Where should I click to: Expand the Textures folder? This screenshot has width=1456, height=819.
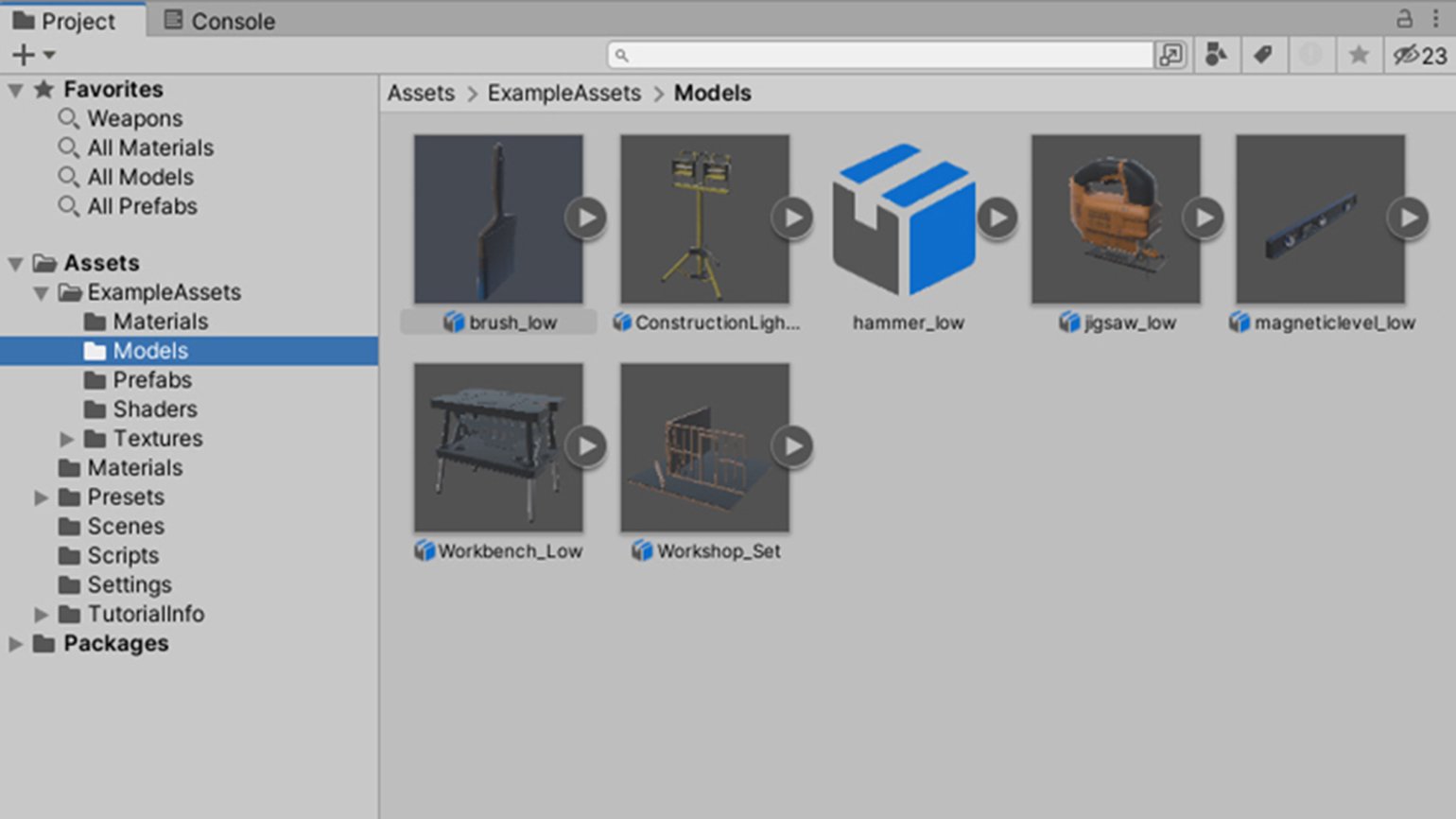[66, 439]
